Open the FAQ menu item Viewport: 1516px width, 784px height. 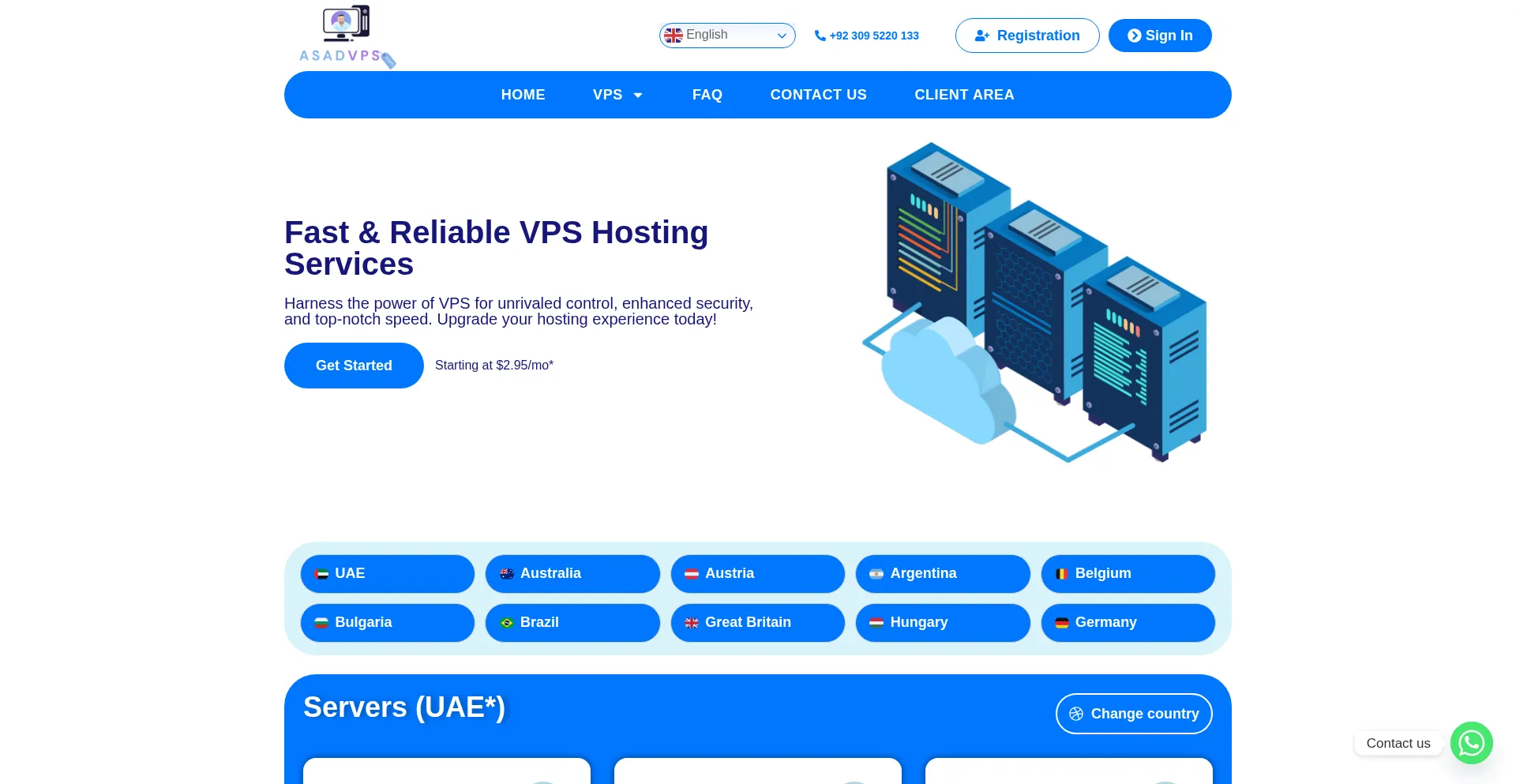click(x=707, y=95)
